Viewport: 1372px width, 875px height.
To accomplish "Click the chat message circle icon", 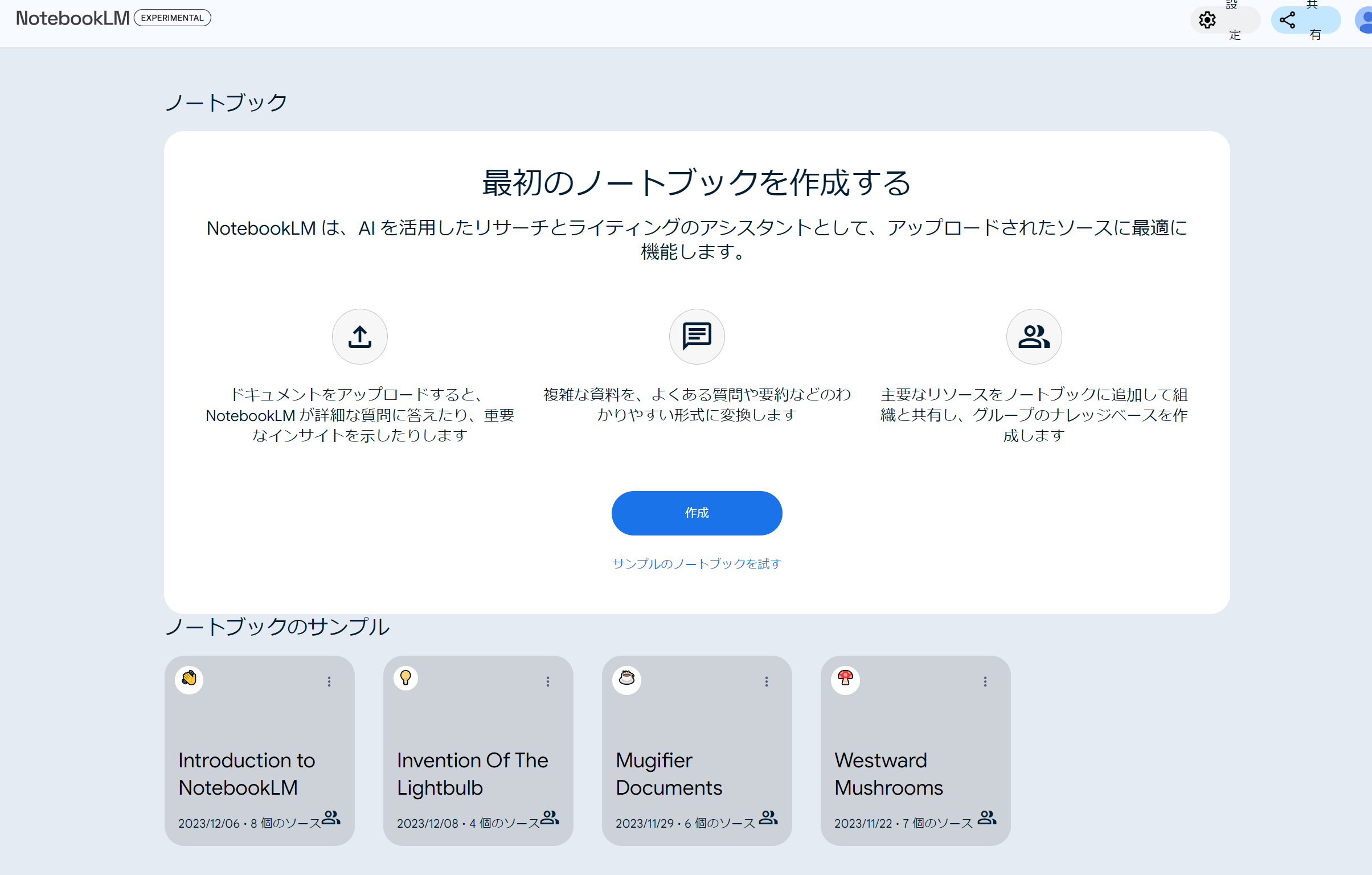I will [x=697, y=337].
